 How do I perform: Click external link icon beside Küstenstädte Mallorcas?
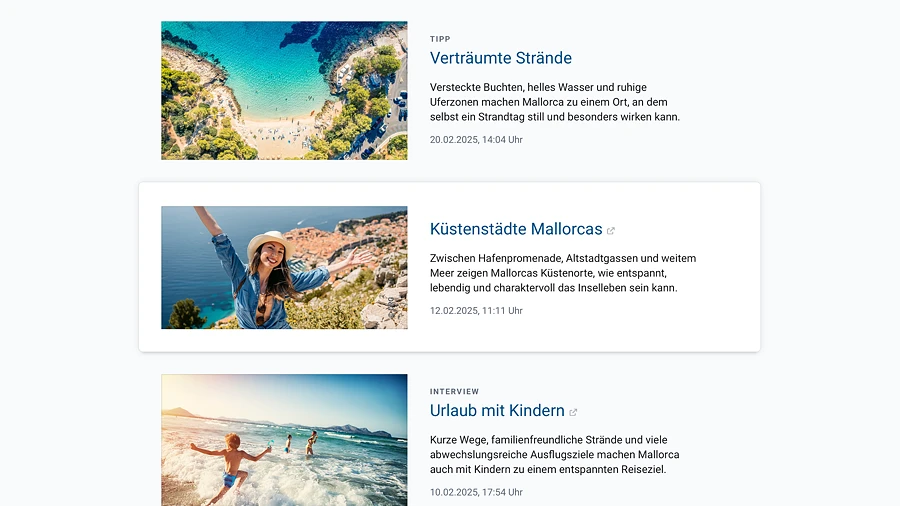[611, 231]
